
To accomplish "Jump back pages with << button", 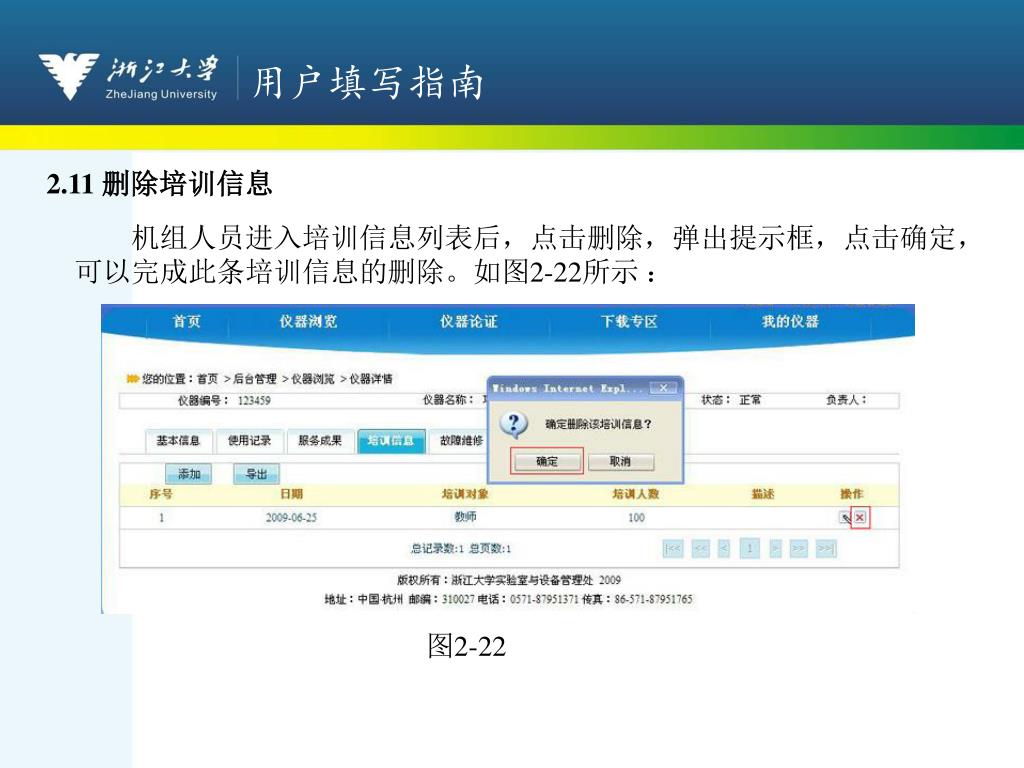I will 700,549.
